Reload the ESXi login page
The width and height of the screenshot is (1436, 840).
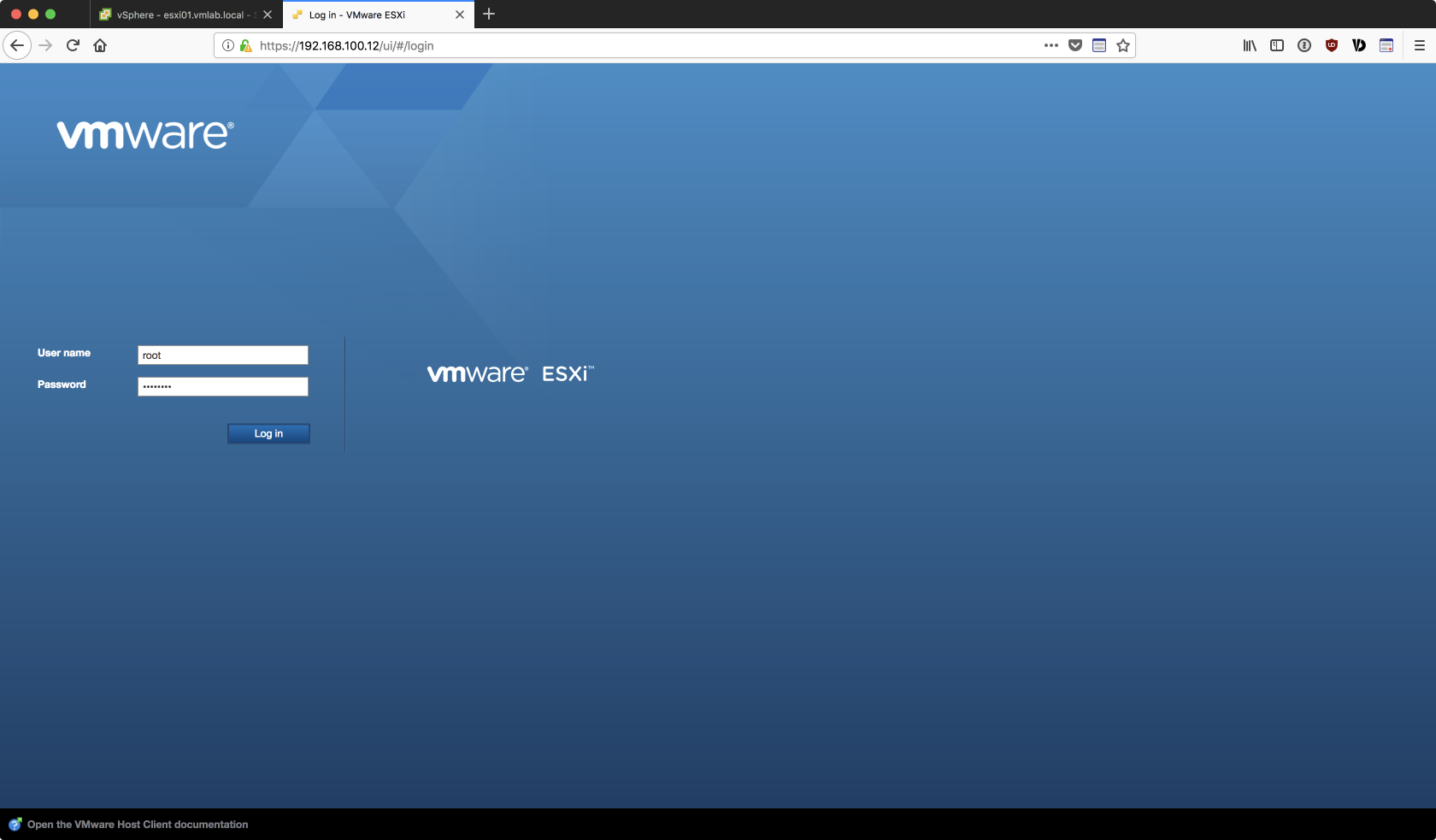pyautogui.click(x=73, y=45)
